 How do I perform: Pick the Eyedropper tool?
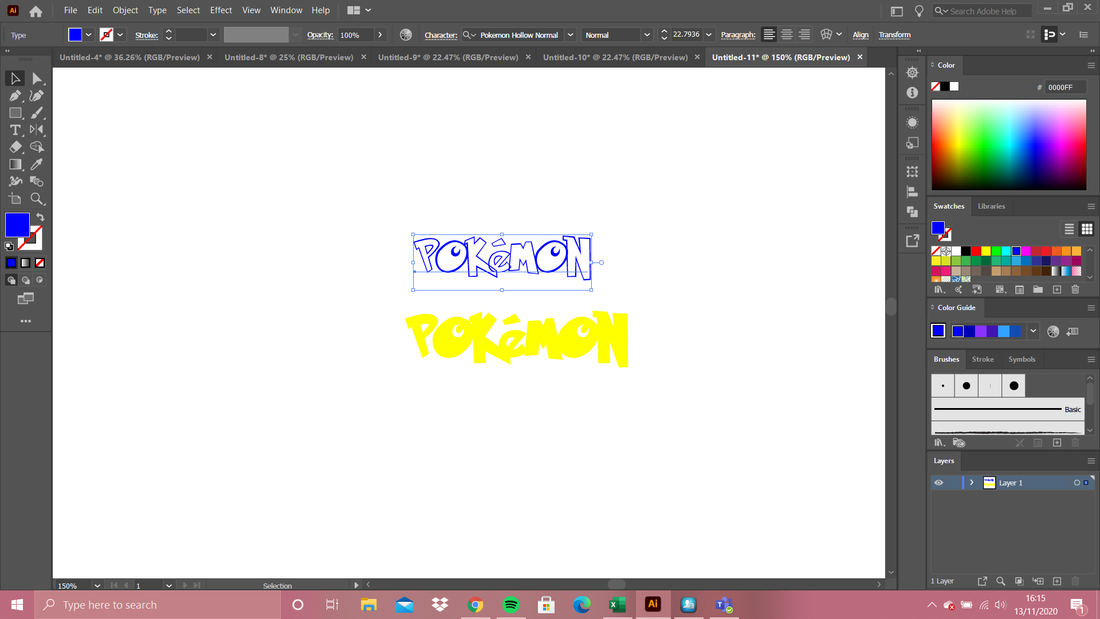[x=37, y=164]
